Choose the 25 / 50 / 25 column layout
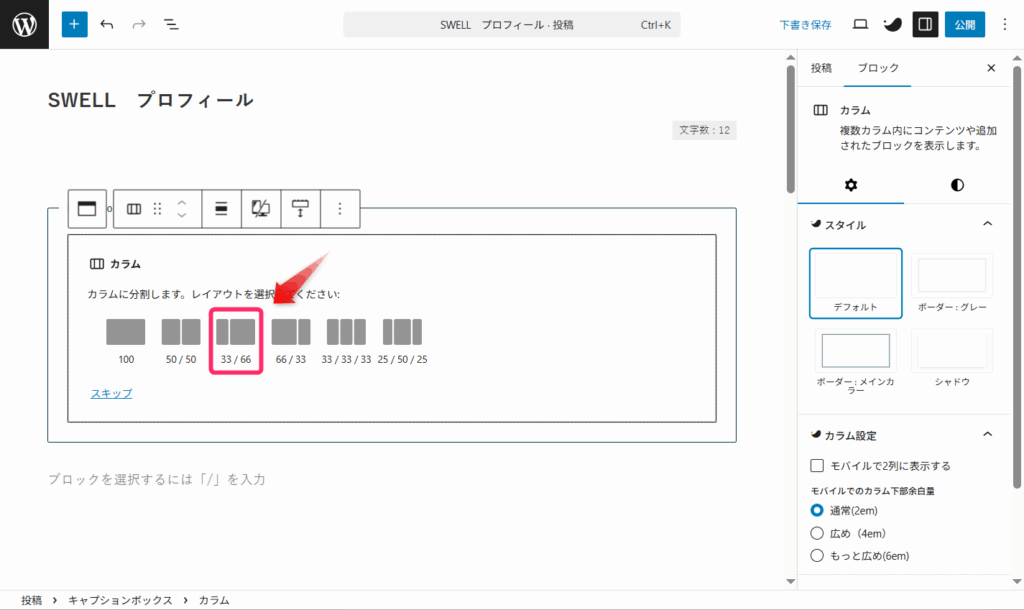 [402, 341]
